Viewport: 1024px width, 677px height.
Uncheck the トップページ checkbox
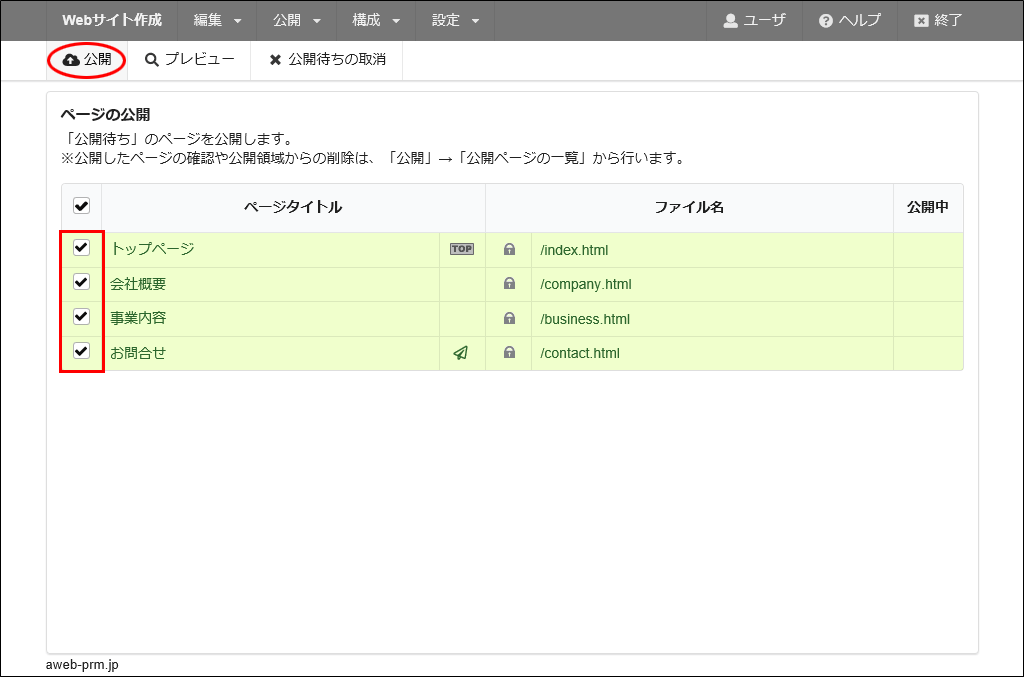tap(82, 248)
